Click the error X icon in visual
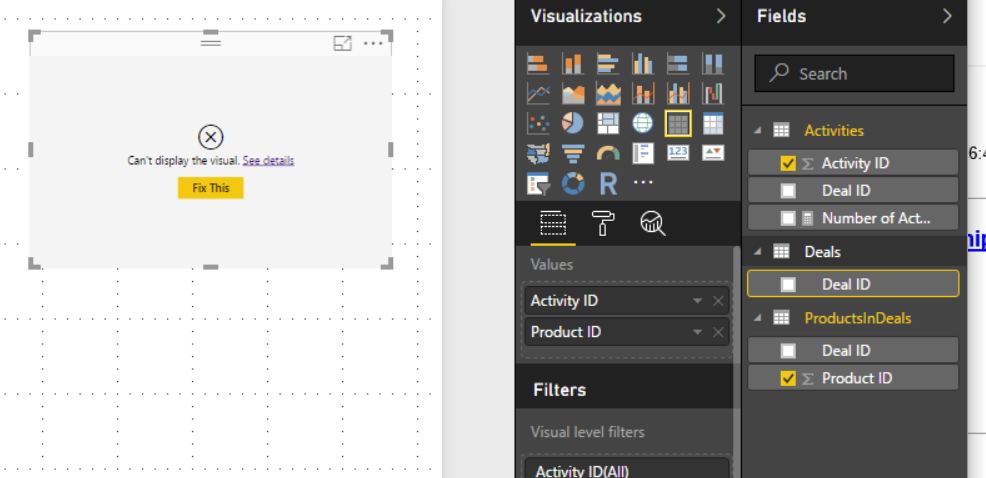The image size is (986, 478). (x=211, y=137)
